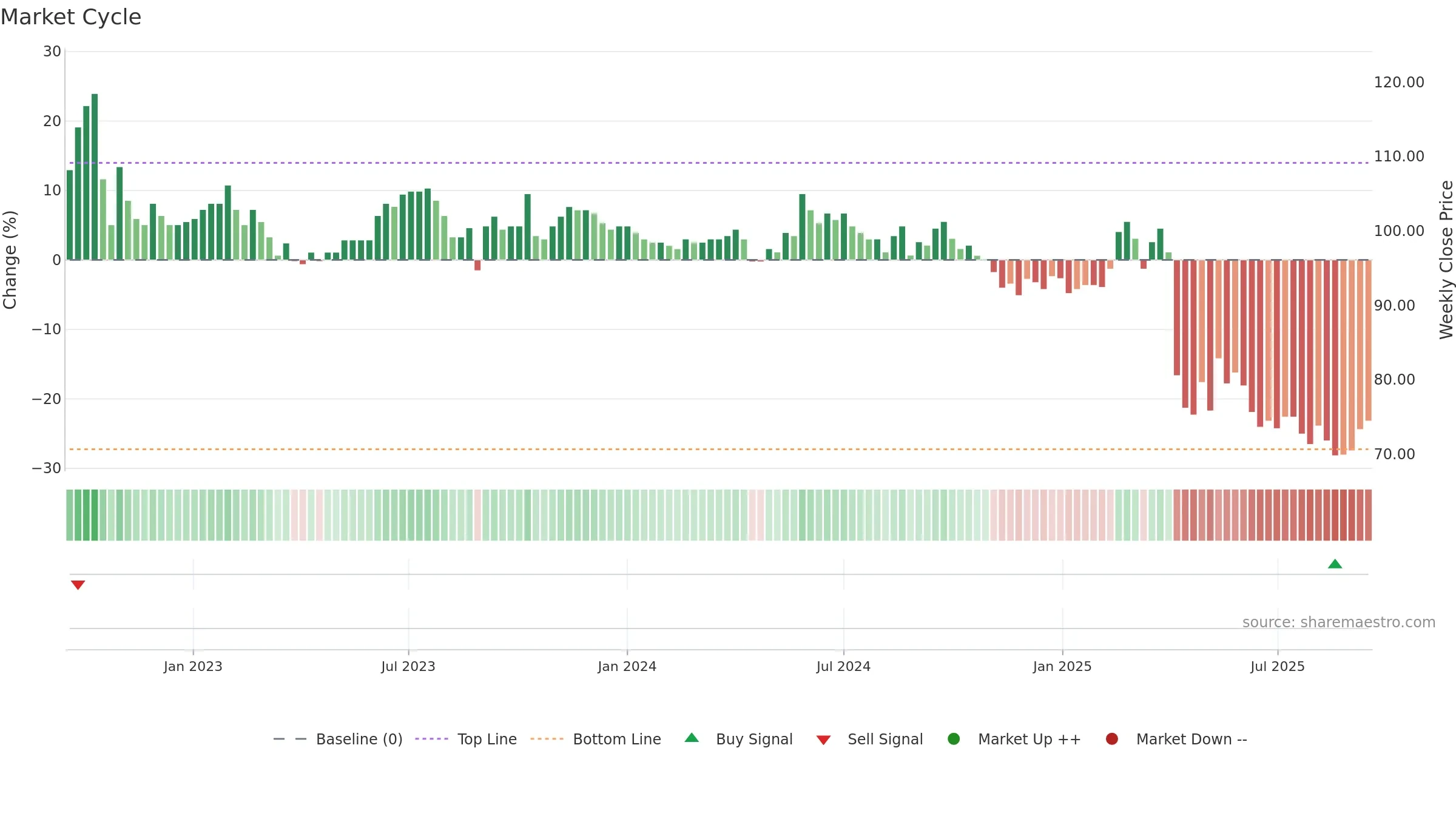Screen dimensions: 1456x819
Task: Click the tallest green bar near 24 percent
Action: pyautogui.click(x=95, y=177)
